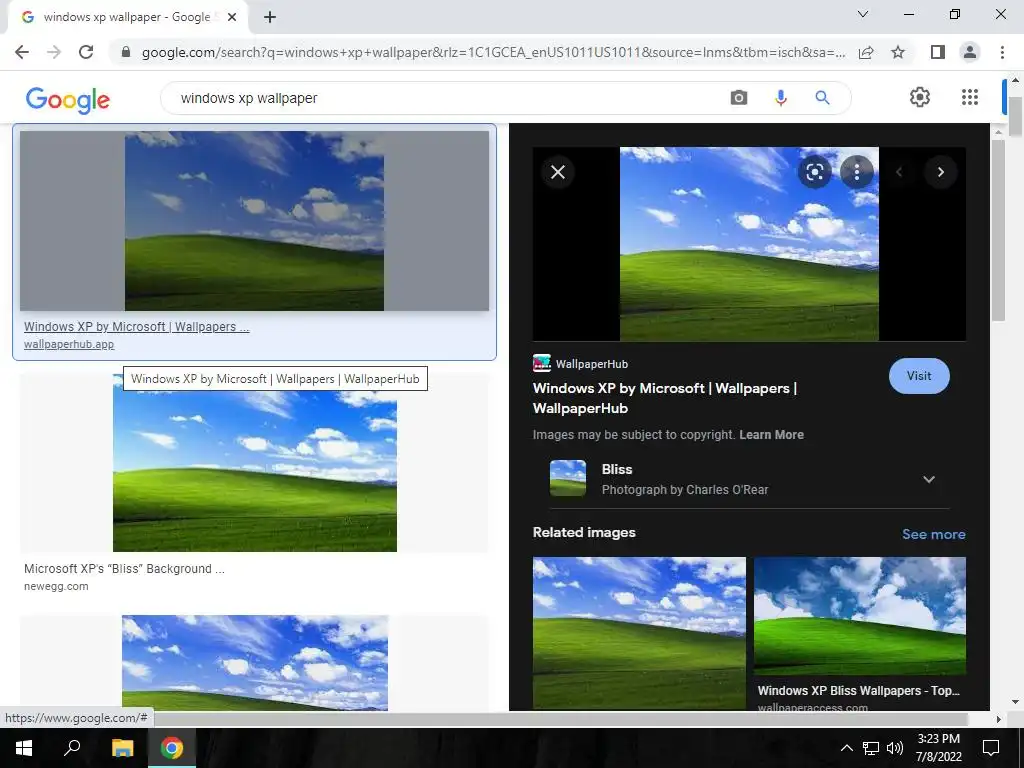Reload the current page
The width and height of the screenshot is (1024, 768).
point(86,52)
